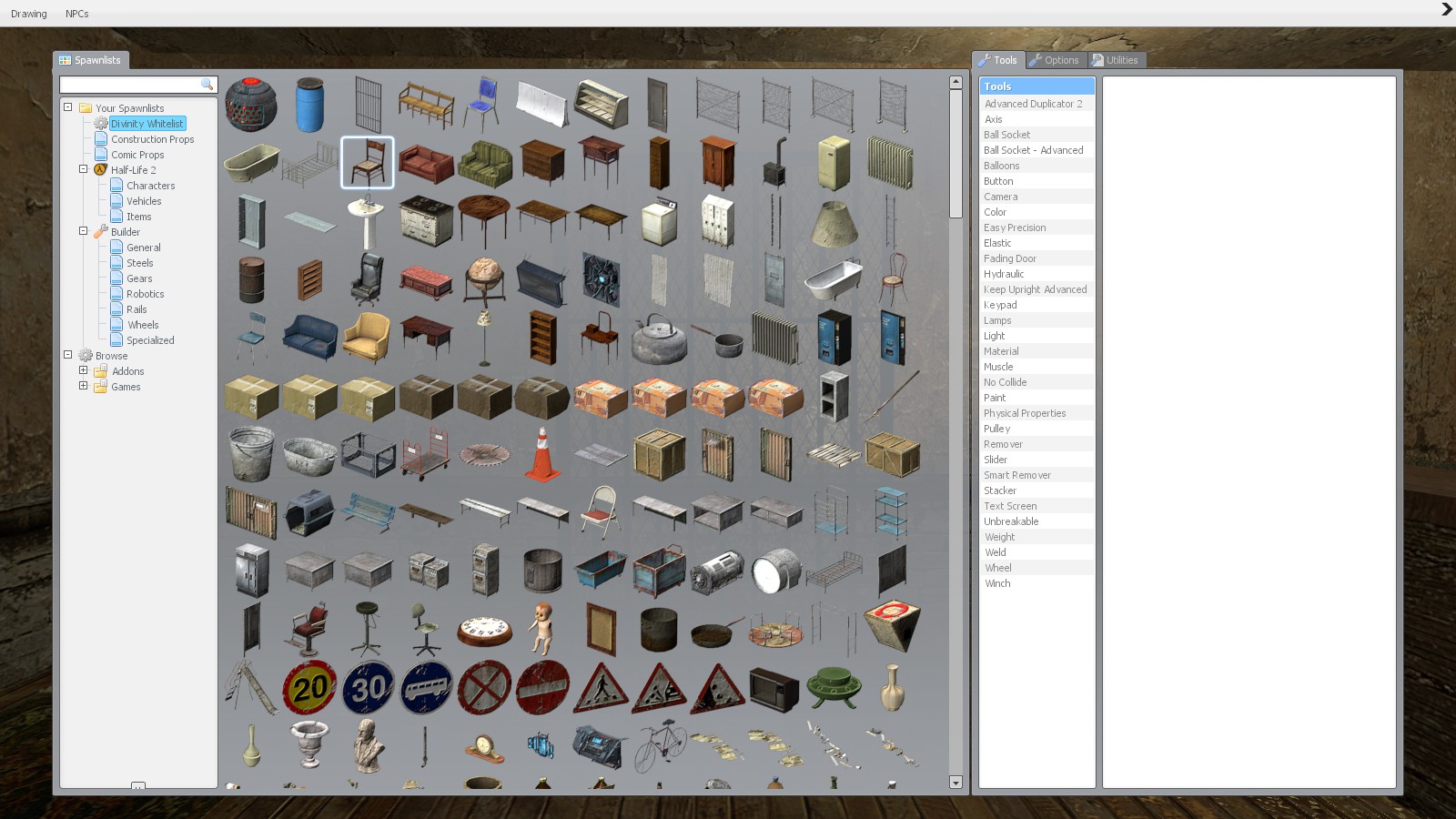Select the No Collide tool

point(1036,382)
